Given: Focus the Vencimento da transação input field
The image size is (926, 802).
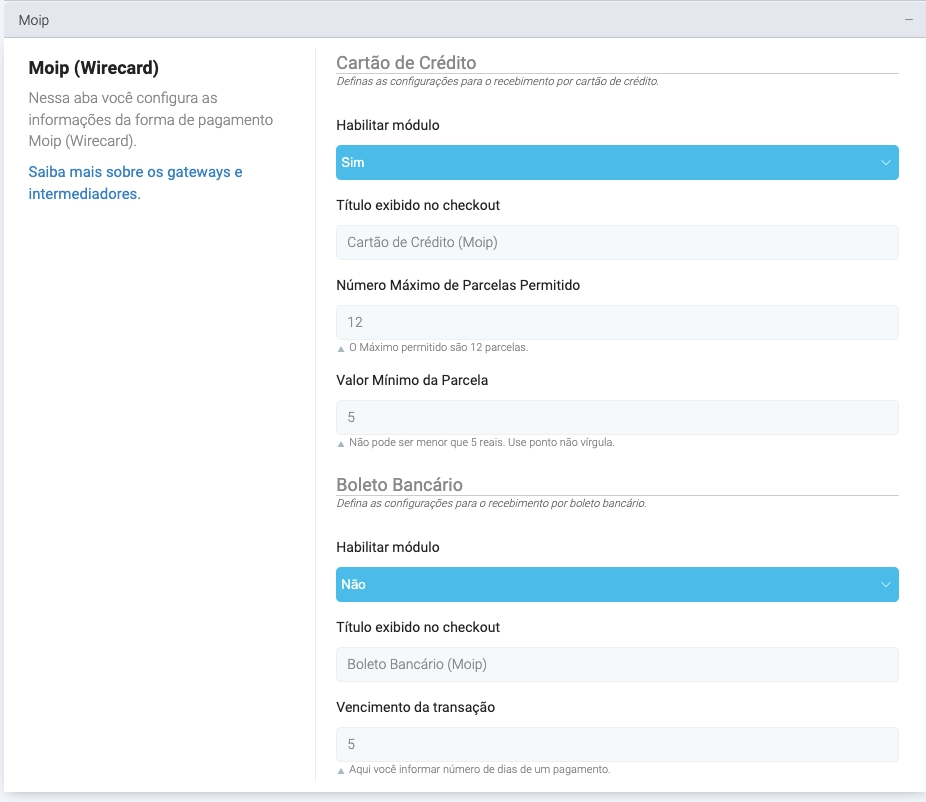Looking at the screenshot, I should click(x=617, y=745).
